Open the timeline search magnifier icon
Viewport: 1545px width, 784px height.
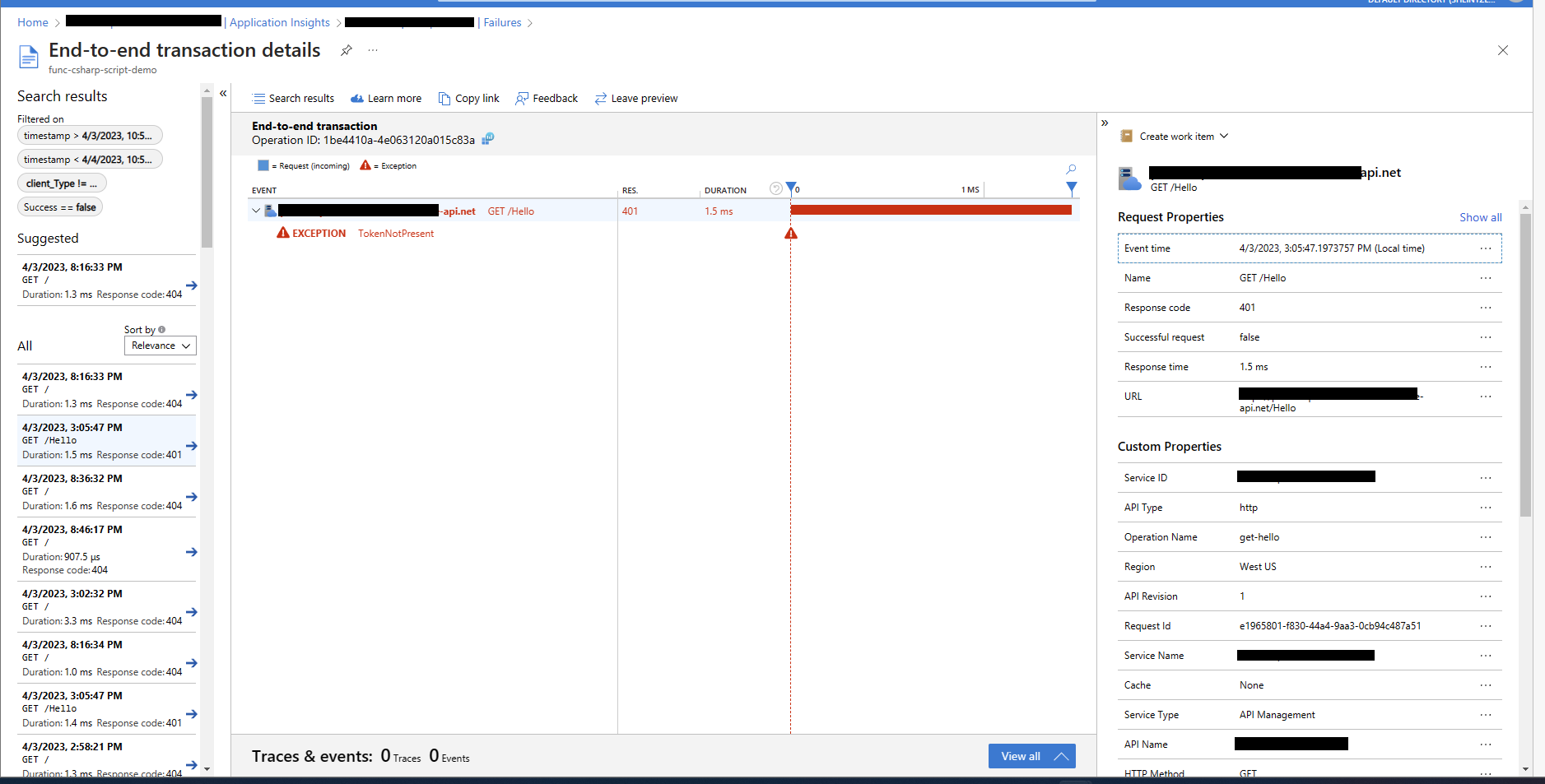click(x=1071, y=169)
